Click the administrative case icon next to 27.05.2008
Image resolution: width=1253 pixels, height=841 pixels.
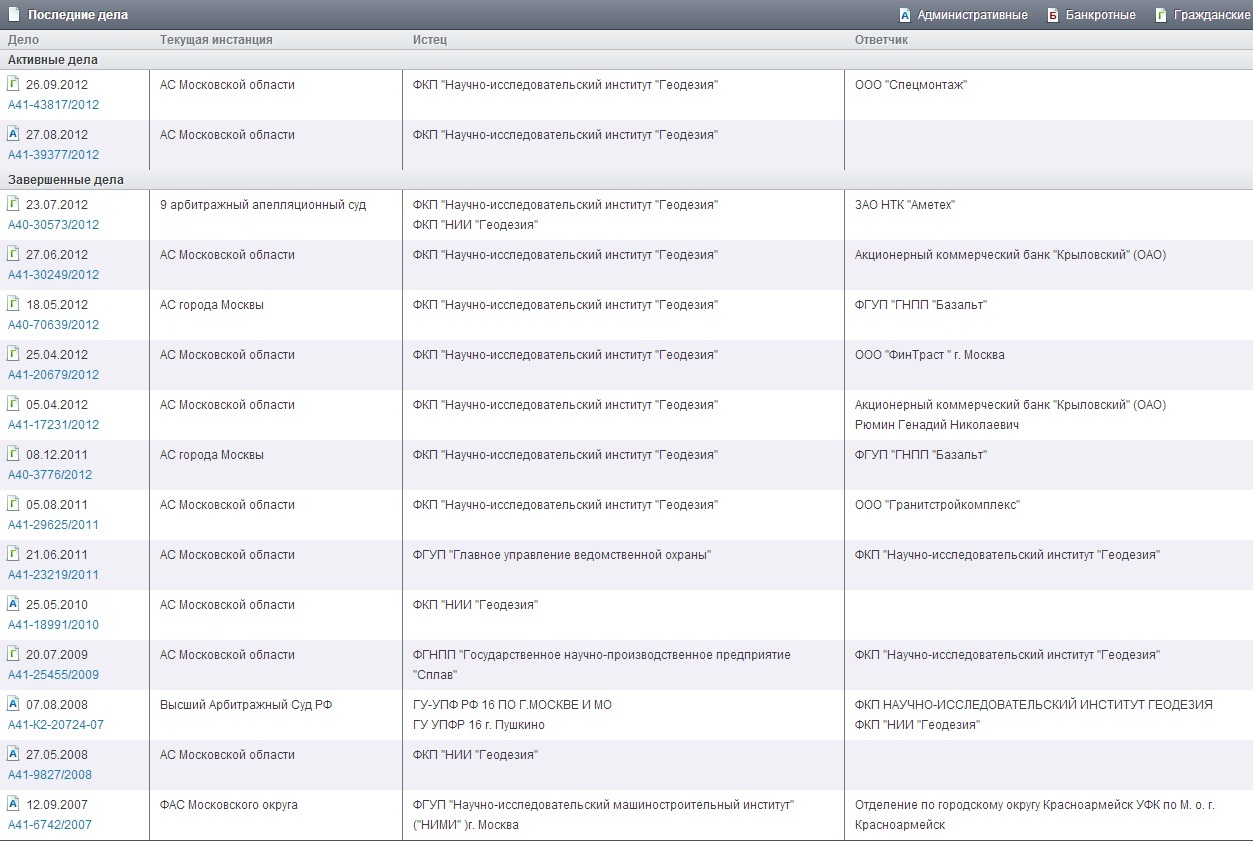tap(13, 754)
